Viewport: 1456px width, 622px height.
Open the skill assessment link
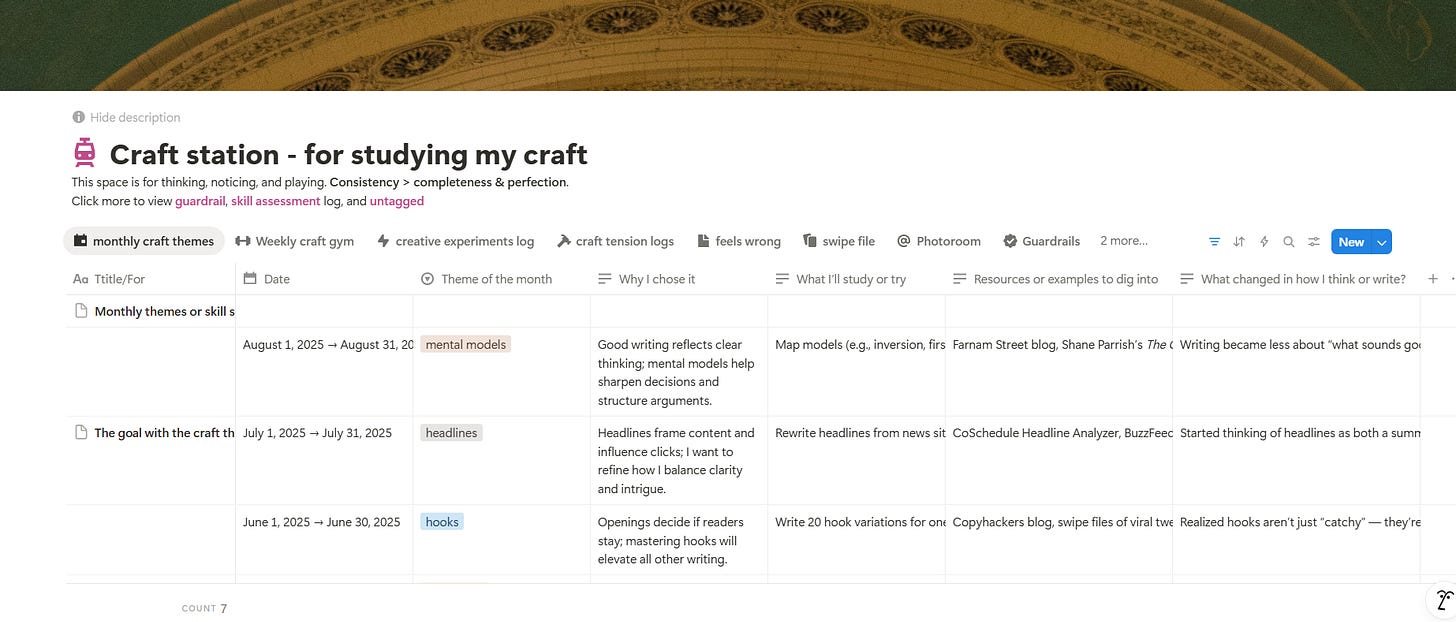(x=275, y=201)
